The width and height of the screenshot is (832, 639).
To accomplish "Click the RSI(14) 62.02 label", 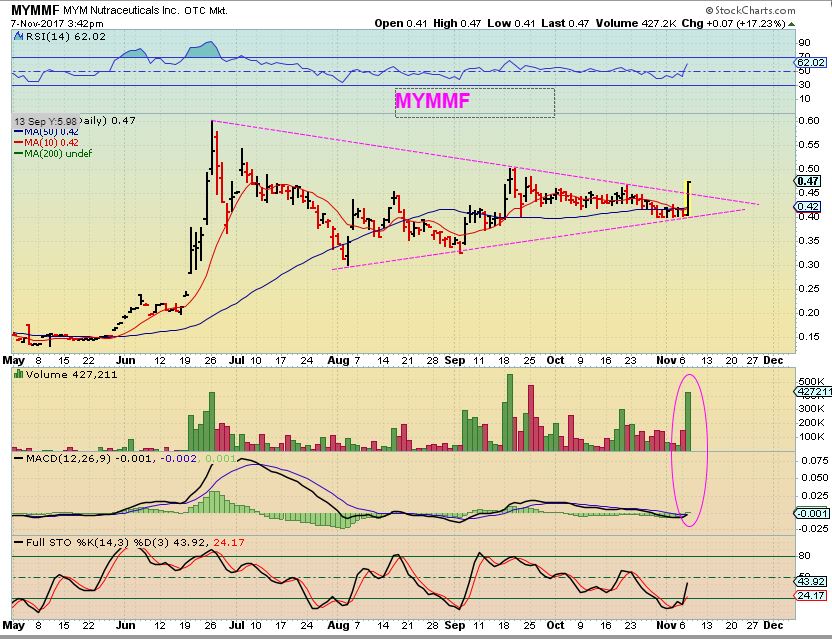I will (65, 37).
